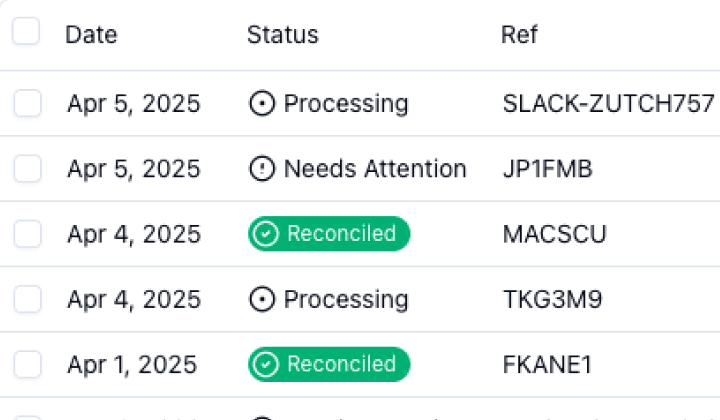Viewport: 720px width, 420px height.
Task: Open the JP1FMB reference
Action: coord(547,169)
